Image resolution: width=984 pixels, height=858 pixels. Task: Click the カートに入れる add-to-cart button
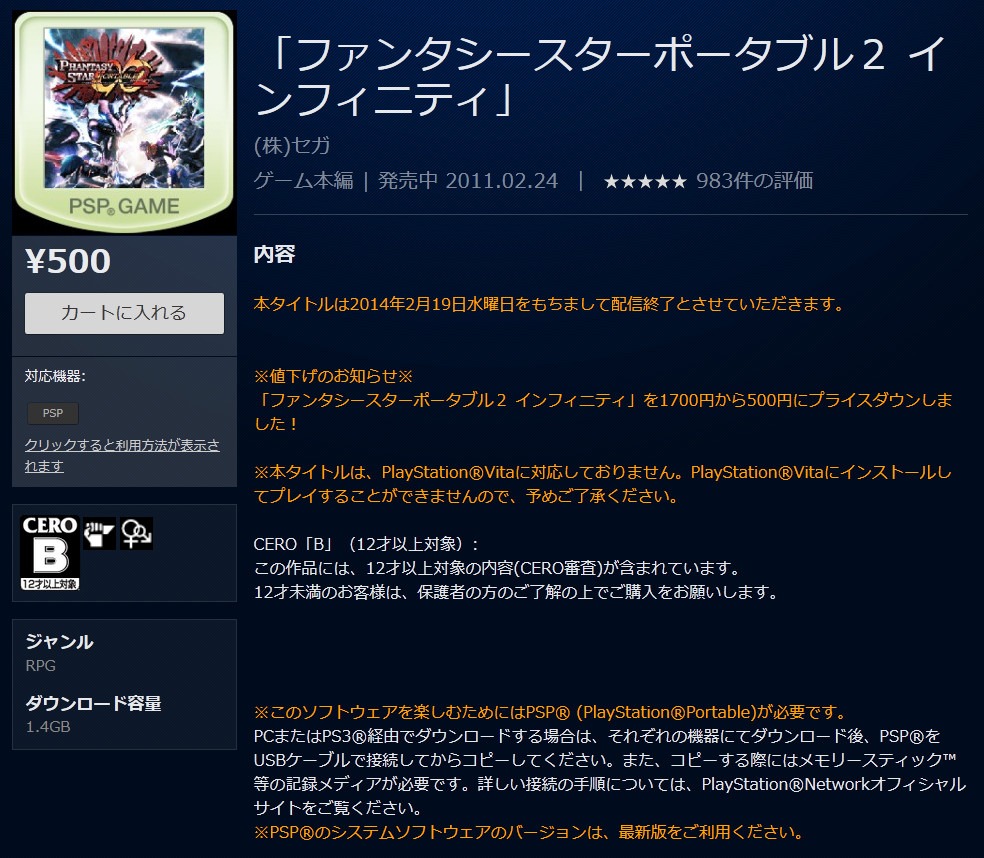pos(124,313)
